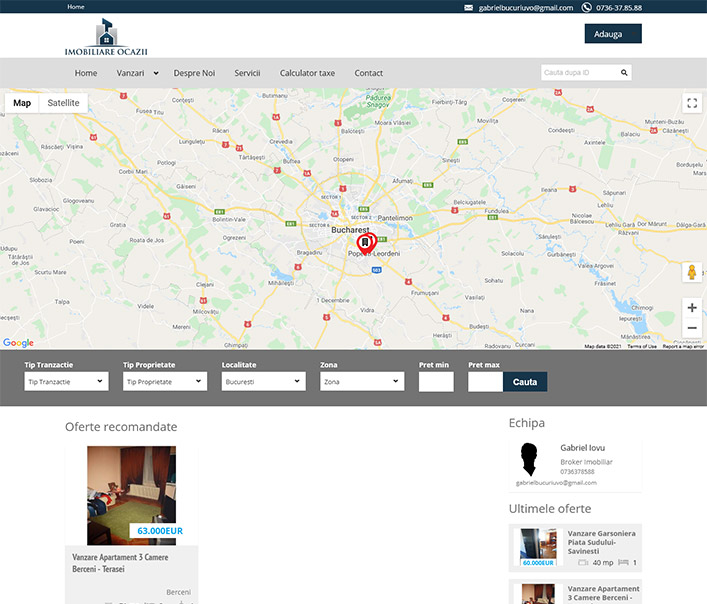Image resolution: width=707 pixels, height=604 pixels.
Task: Open the Home menu item
Action: [x=86, y=73]
